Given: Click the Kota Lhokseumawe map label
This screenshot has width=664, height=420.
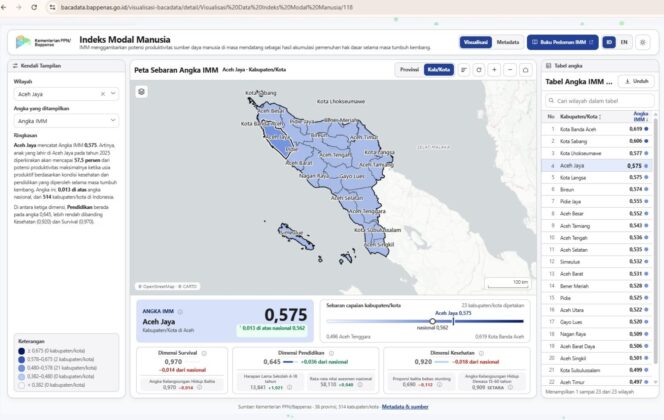Looking at the screenshot, I should point(341,102).
